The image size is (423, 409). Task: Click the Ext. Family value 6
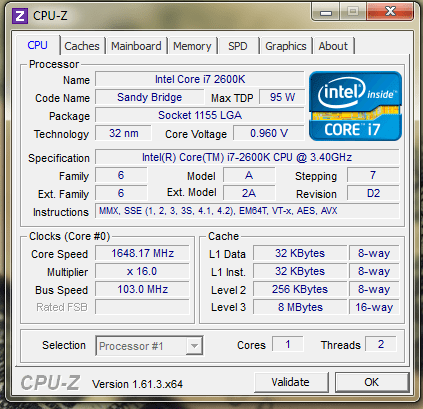[x=121, y=193]
